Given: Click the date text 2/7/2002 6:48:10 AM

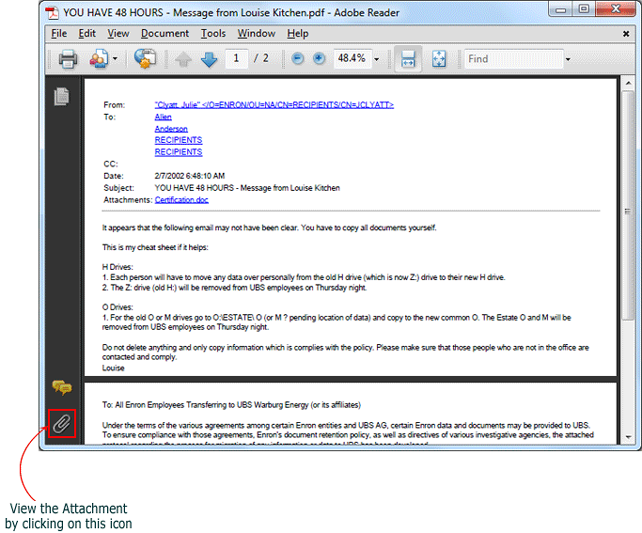Looking at the screenshot, I should 190,176.
